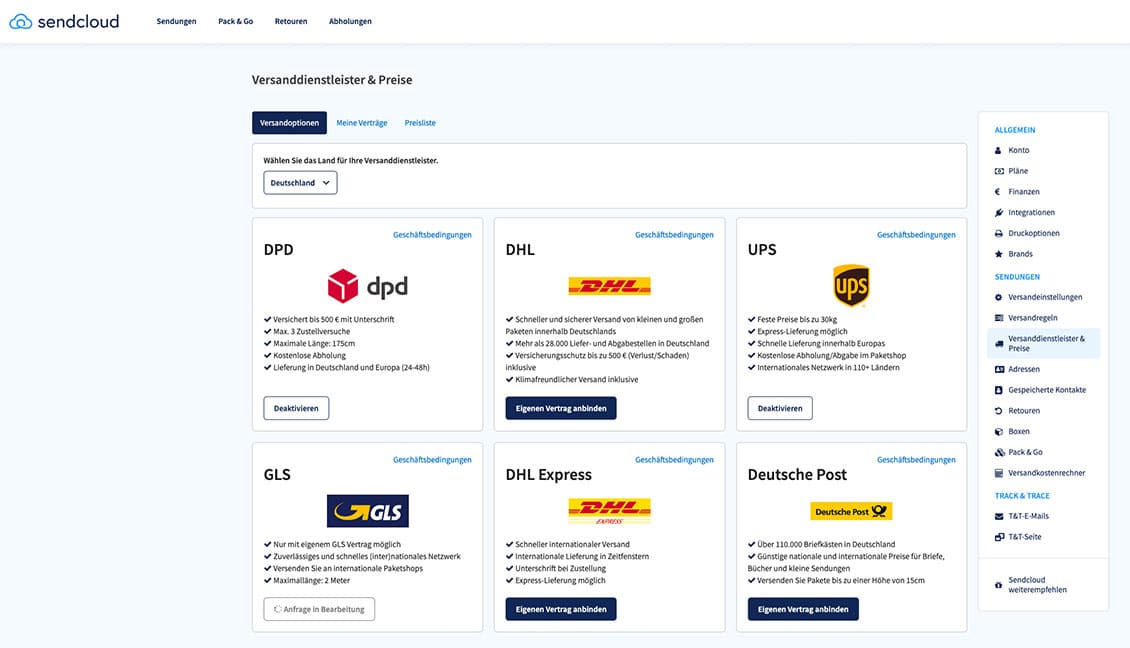
Task: Open Sendcloud weiterempfehlen link
Action: [1037, 585]
